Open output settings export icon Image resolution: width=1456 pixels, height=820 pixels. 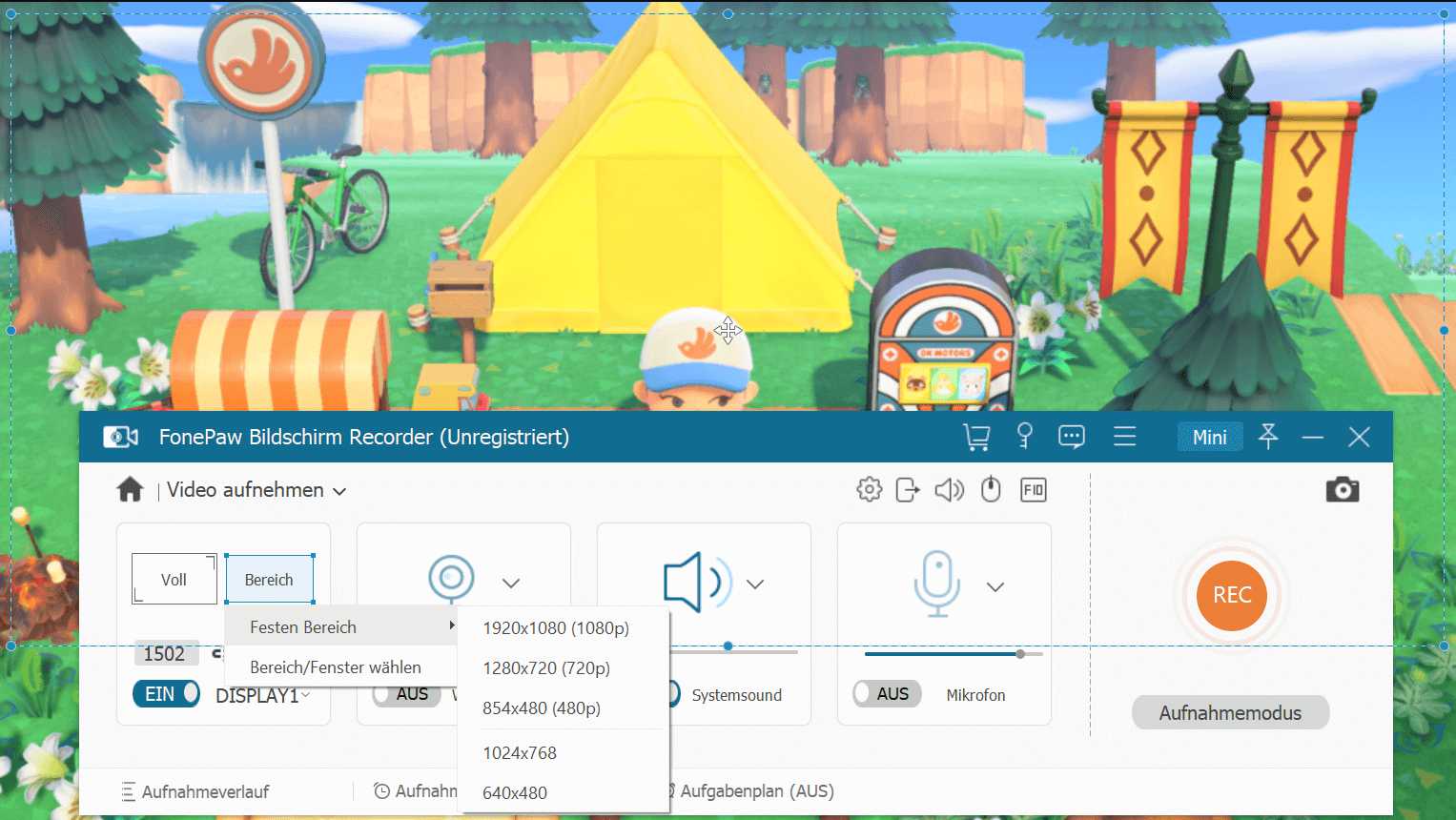click(x=908, y=490)
